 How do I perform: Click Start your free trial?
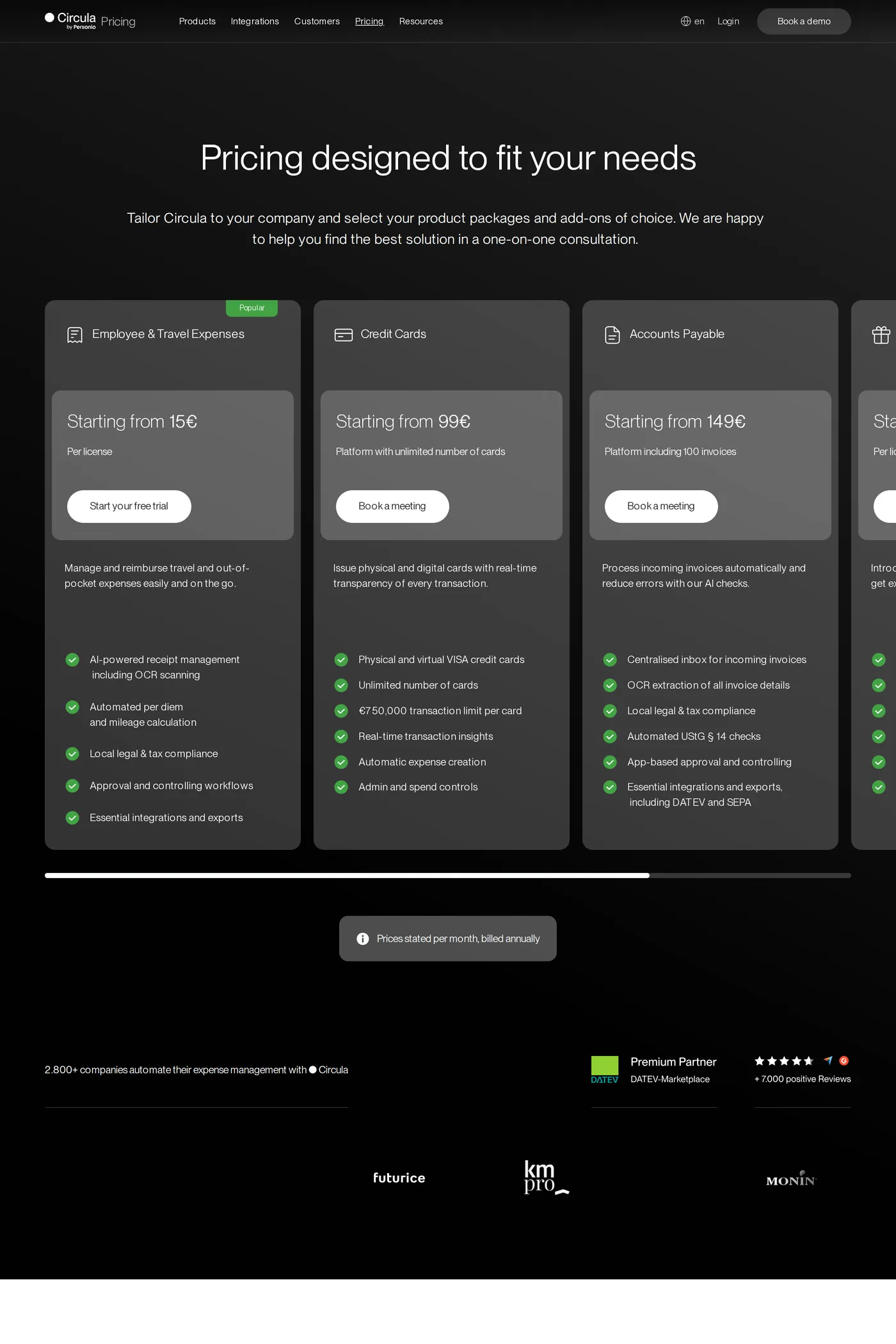[x=129, y=506]
